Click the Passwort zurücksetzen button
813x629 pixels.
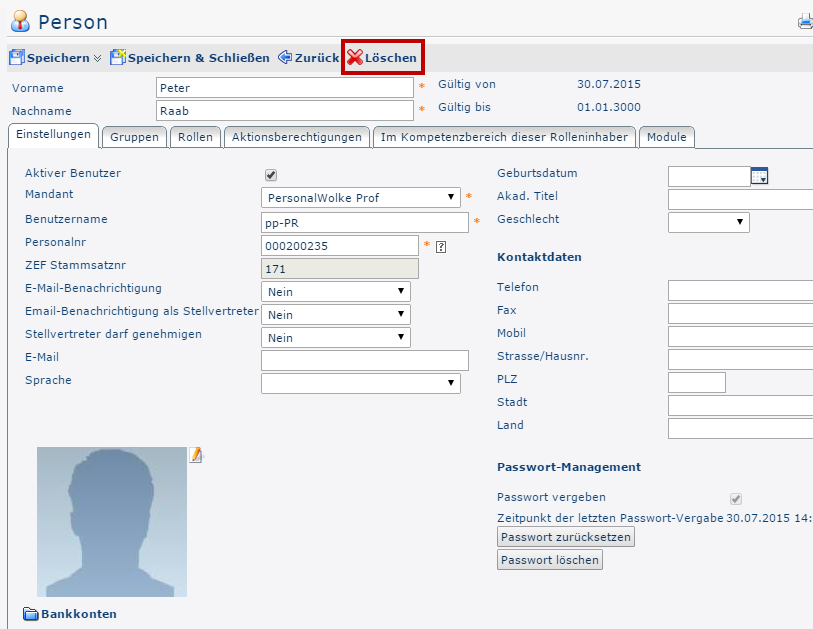[566, 537]
